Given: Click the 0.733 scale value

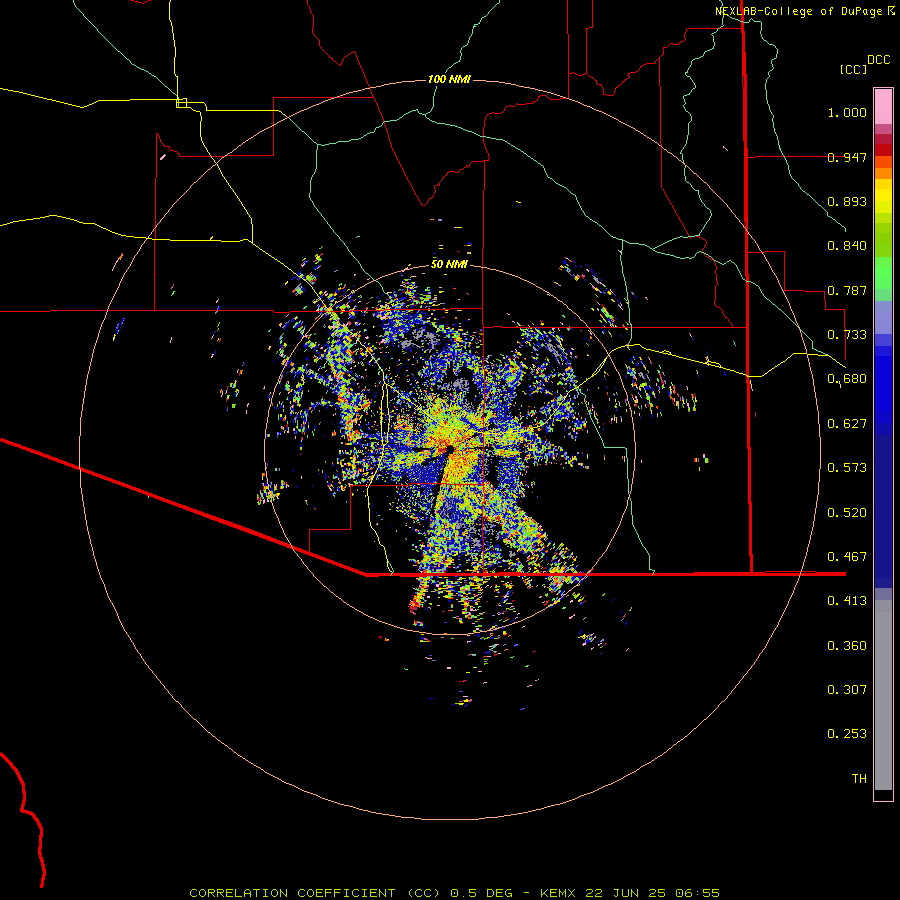Looking at the screenshot, I should (847, 335).
